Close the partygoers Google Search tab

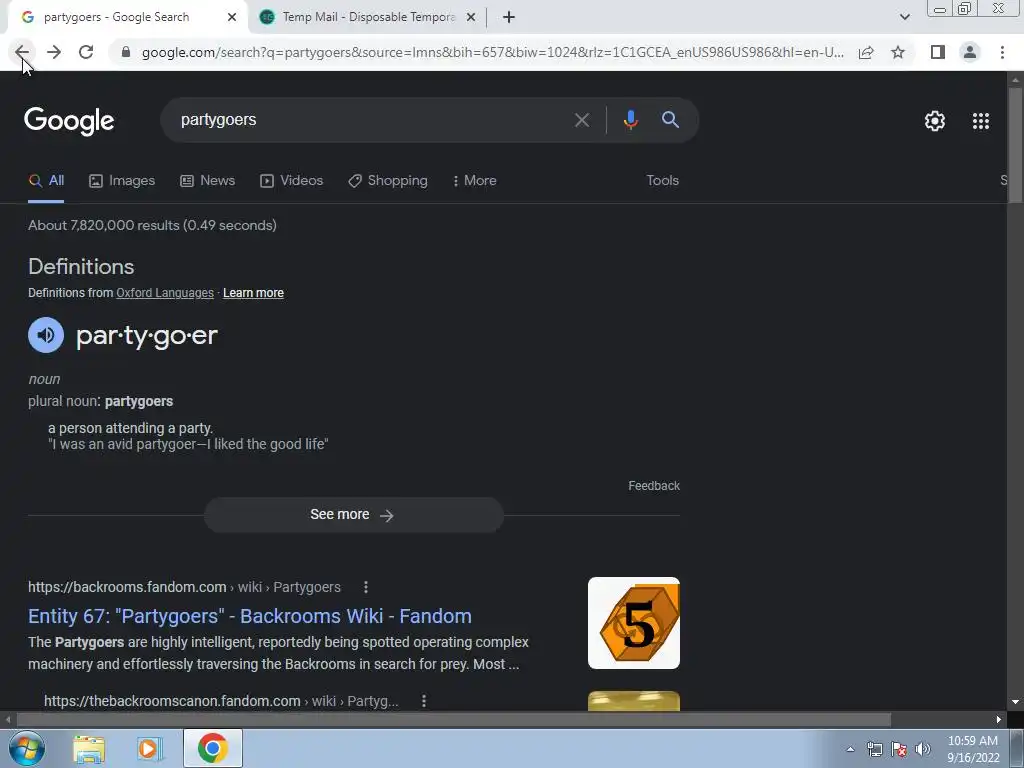pos(232,17)
